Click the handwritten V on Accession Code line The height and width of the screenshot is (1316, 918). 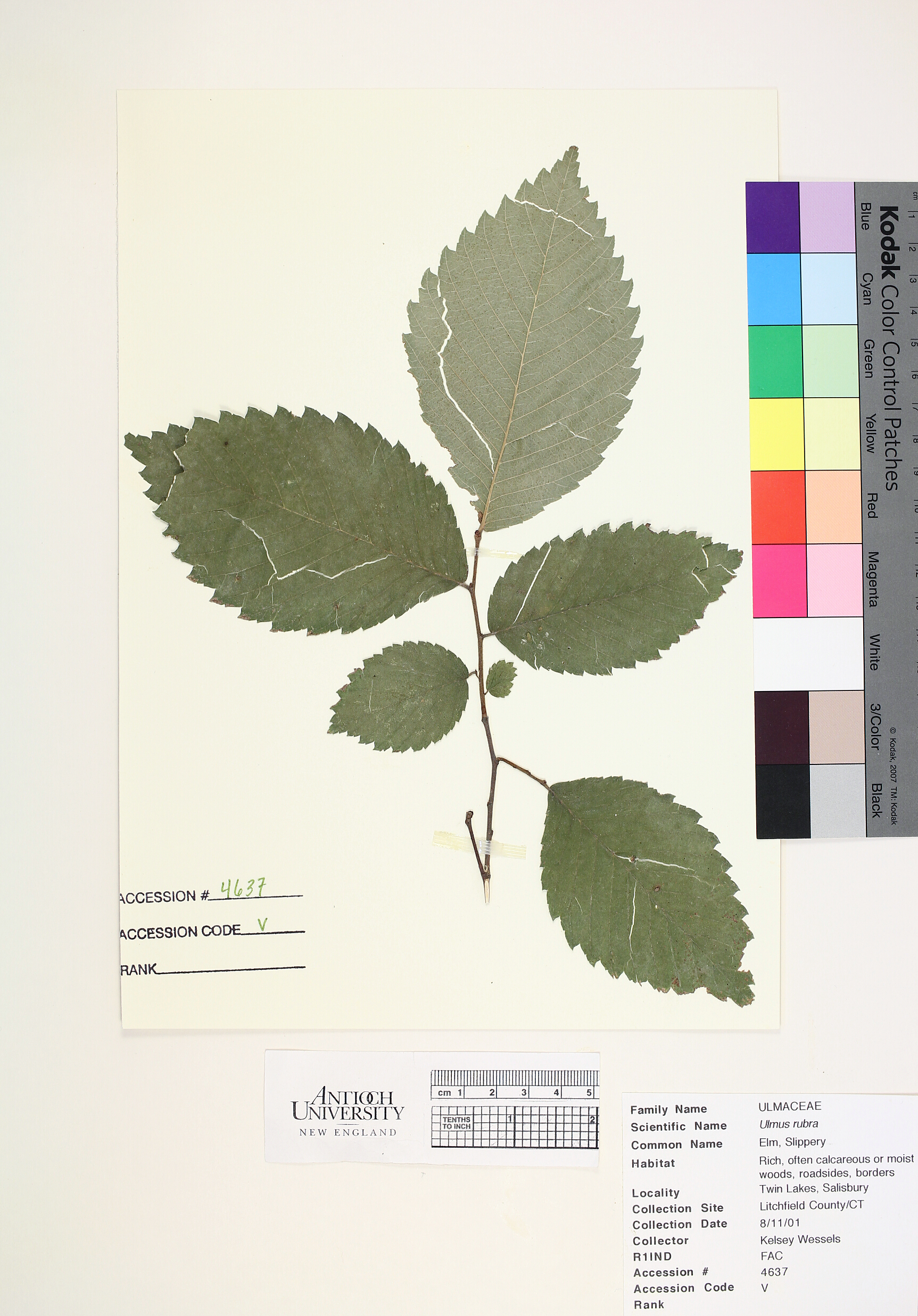coord(262,925)
